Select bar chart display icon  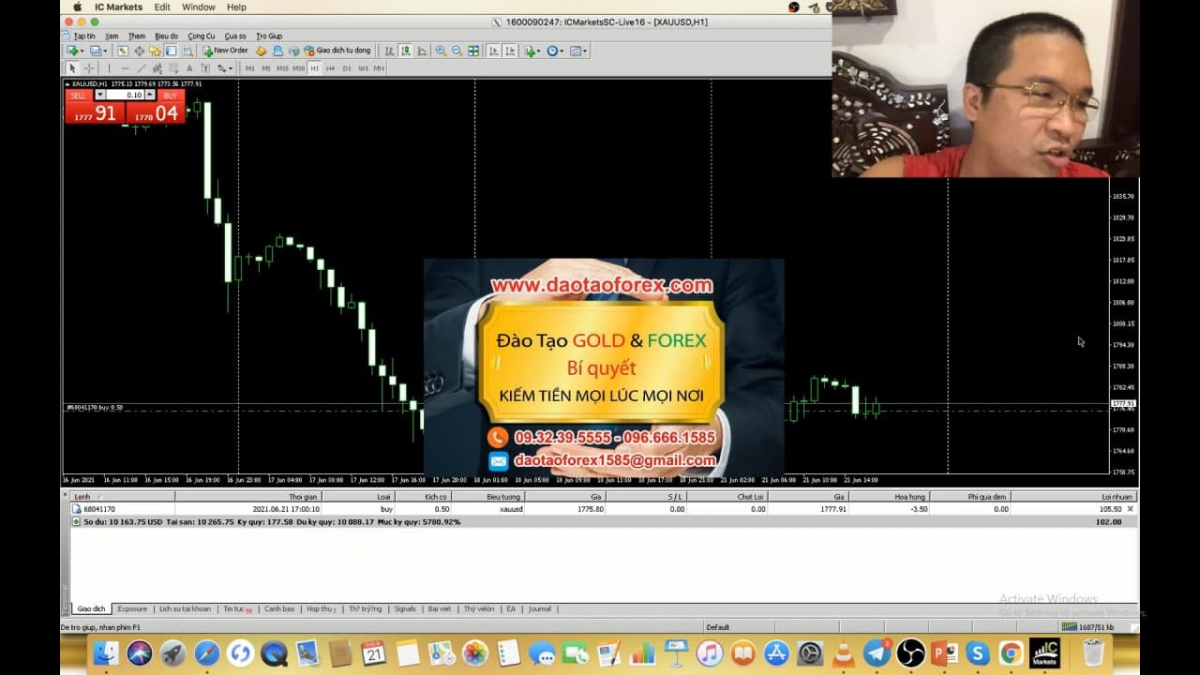tap(390, 50)
